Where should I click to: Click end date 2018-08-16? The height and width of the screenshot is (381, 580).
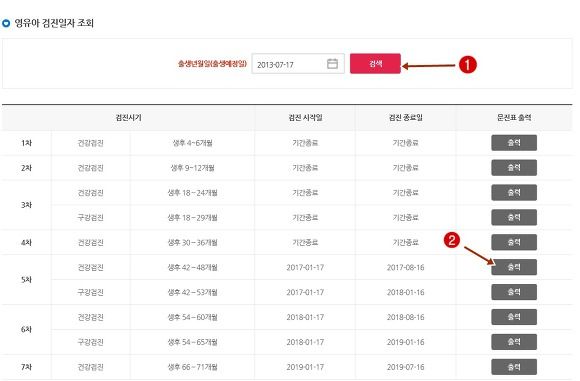point(405,317)
